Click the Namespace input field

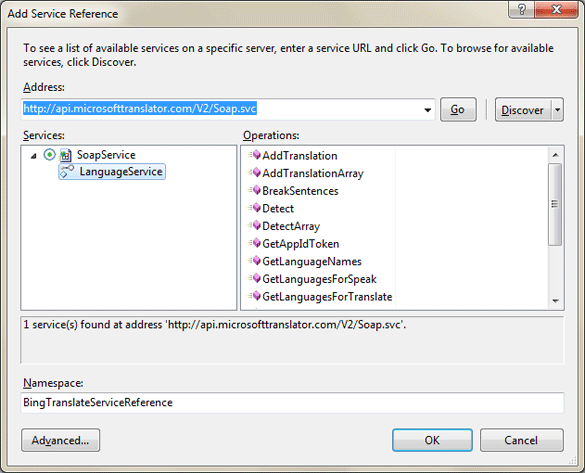[x=292, y=402]
